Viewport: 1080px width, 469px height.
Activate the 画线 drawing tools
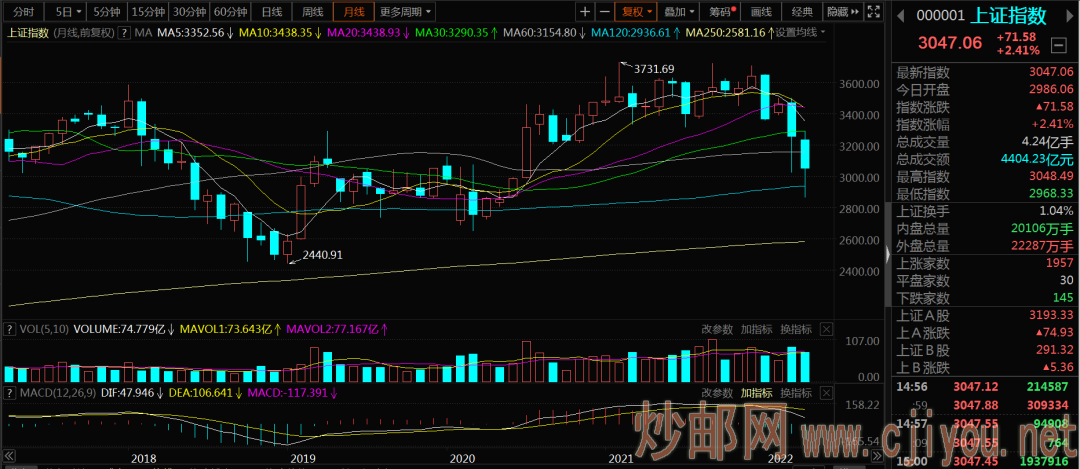(761, 12)
